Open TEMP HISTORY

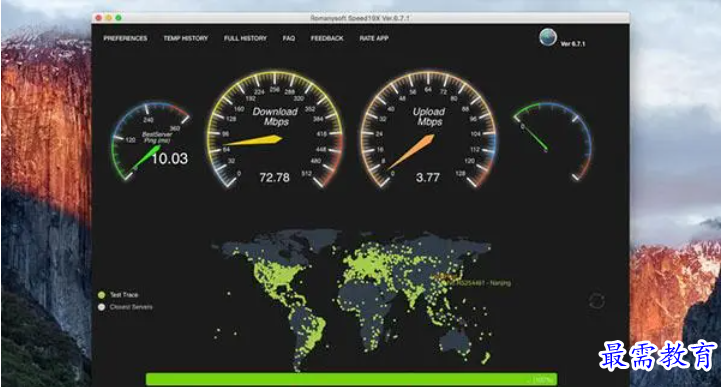point(186,38)
